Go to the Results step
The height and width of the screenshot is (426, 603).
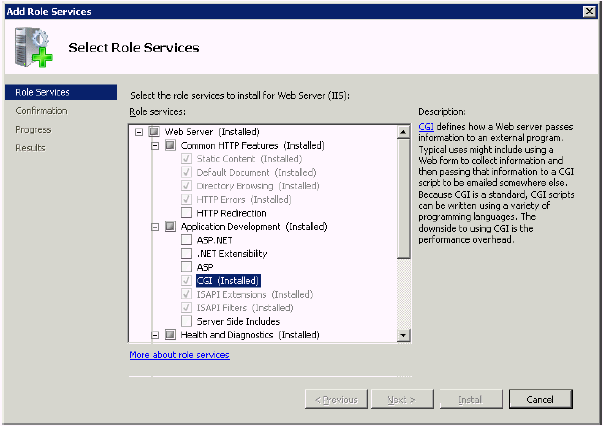(x=30, y=148)
